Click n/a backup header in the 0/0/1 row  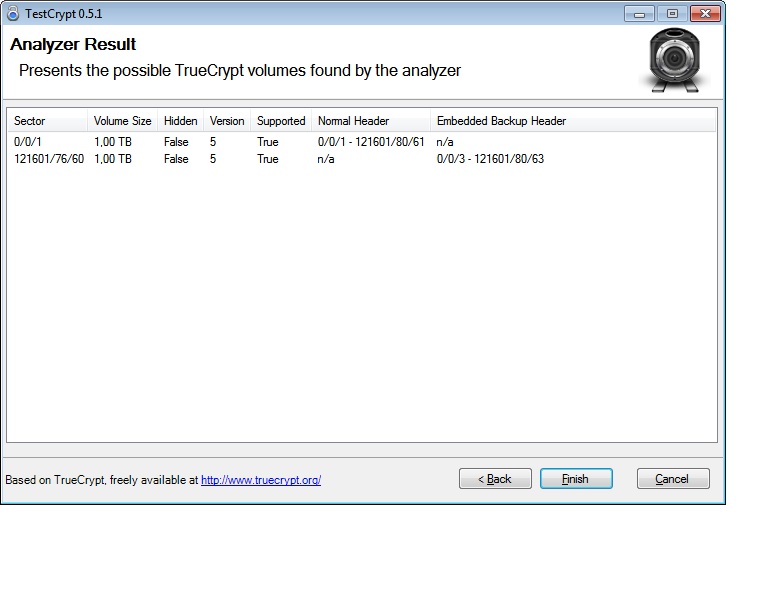pyautogui.click(x=445, y=142)
